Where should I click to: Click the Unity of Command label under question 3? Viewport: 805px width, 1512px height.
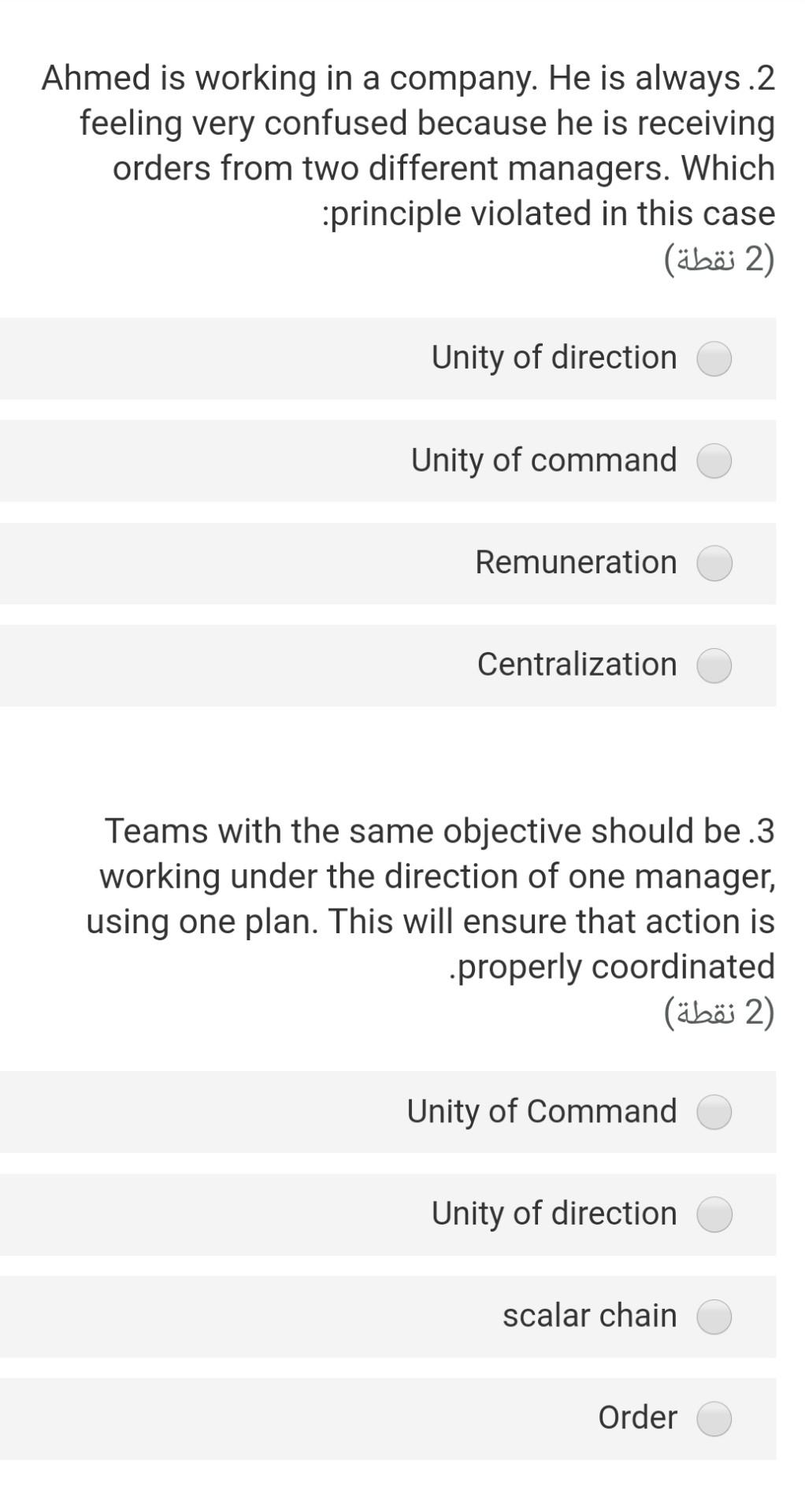[x=542, y=1112]
